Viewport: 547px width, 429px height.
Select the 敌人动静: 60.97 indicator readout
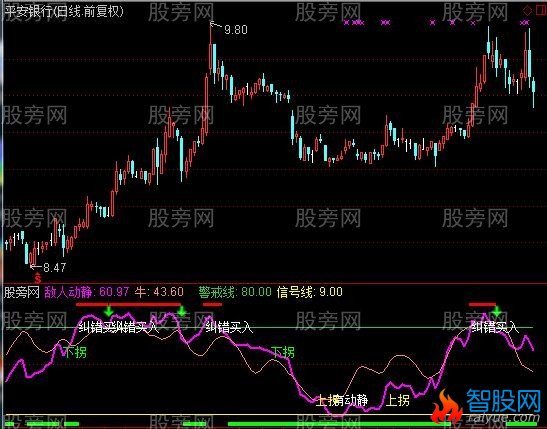coord(87,292)
